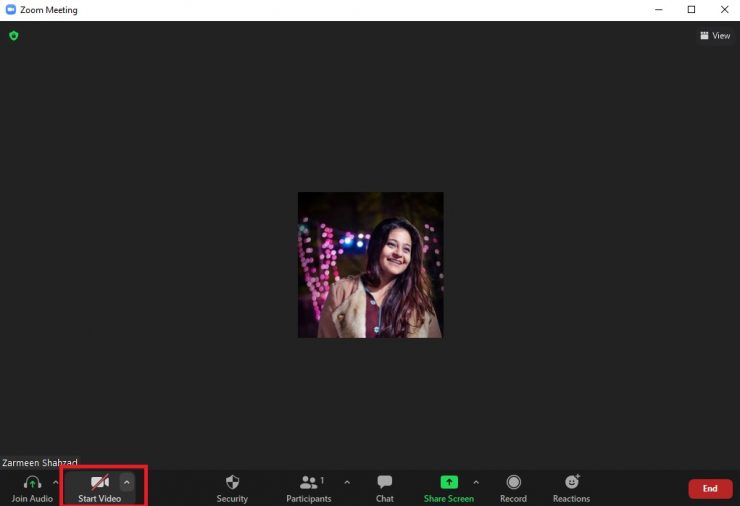
Task: Click the red End button
Action: tap(710, 489)
